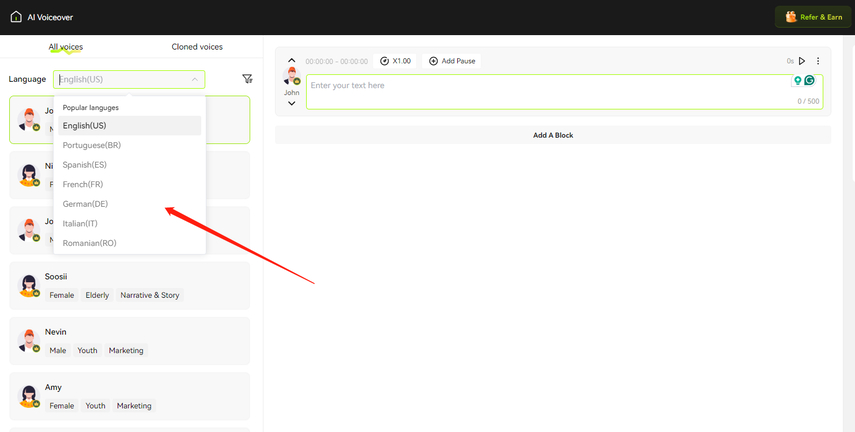Click the Grammarly icon in text box
The width and height of the screenshot is (855, 432).
[810, 80]
